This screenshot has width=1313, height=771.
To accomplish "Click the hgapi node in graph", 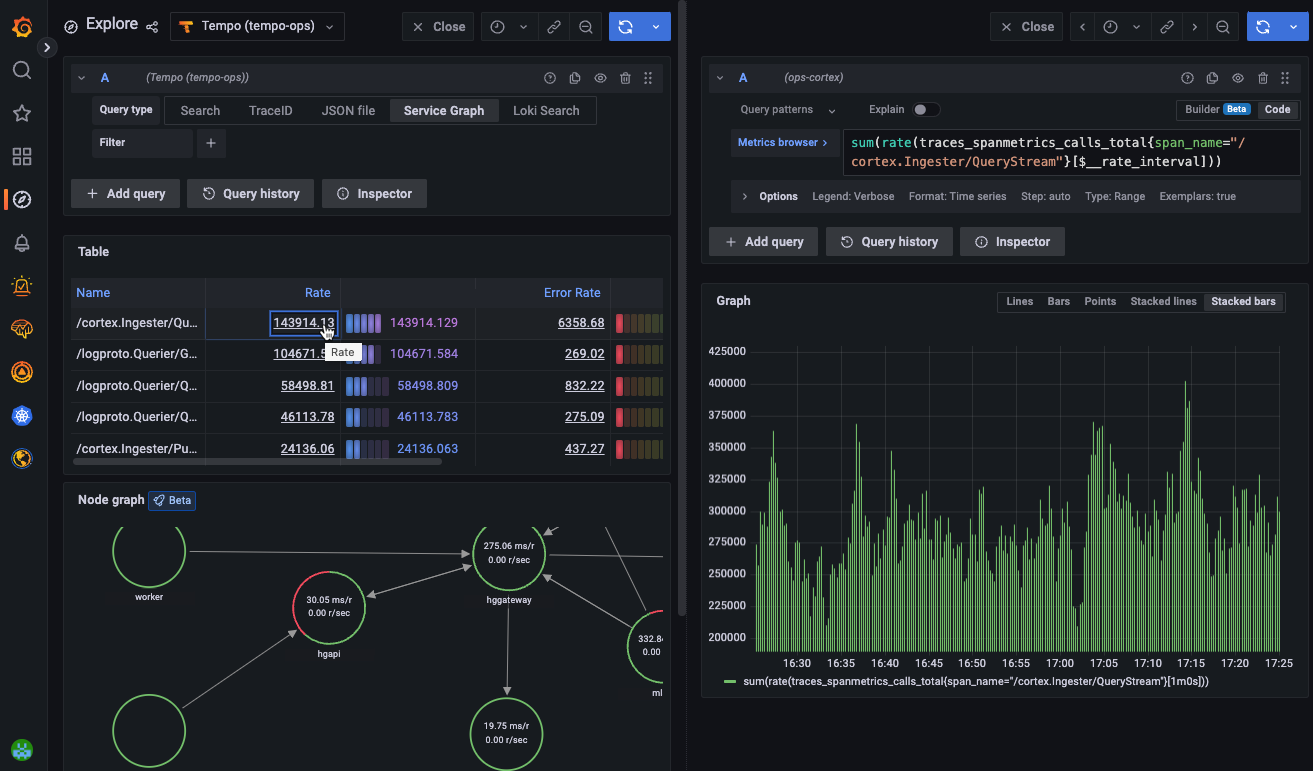I will tap(329, 606).
